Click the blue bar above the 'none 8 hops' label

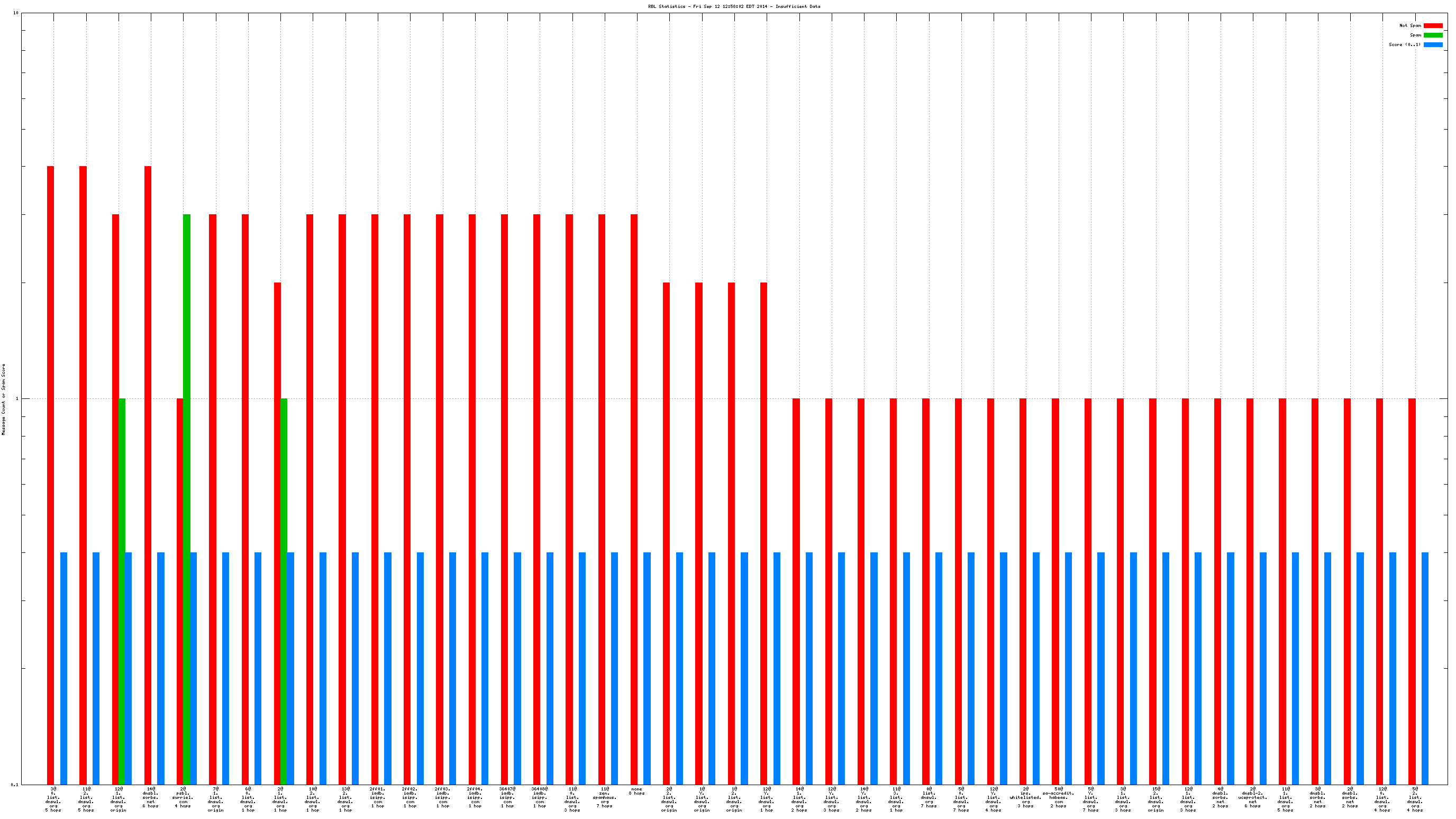(x=647, y=667)
